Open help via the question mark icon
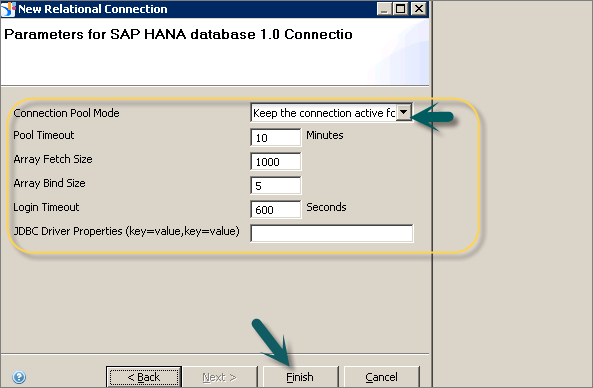This screenshot has width=593, height=388. coord(19,377)
